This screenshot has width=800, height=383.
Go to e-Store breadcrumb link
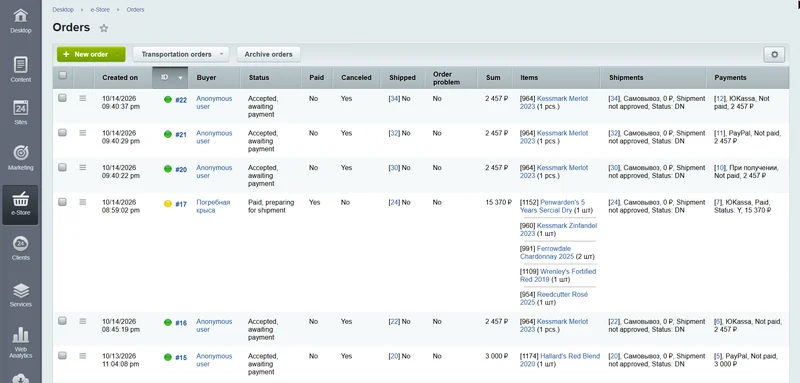point(100,10)
